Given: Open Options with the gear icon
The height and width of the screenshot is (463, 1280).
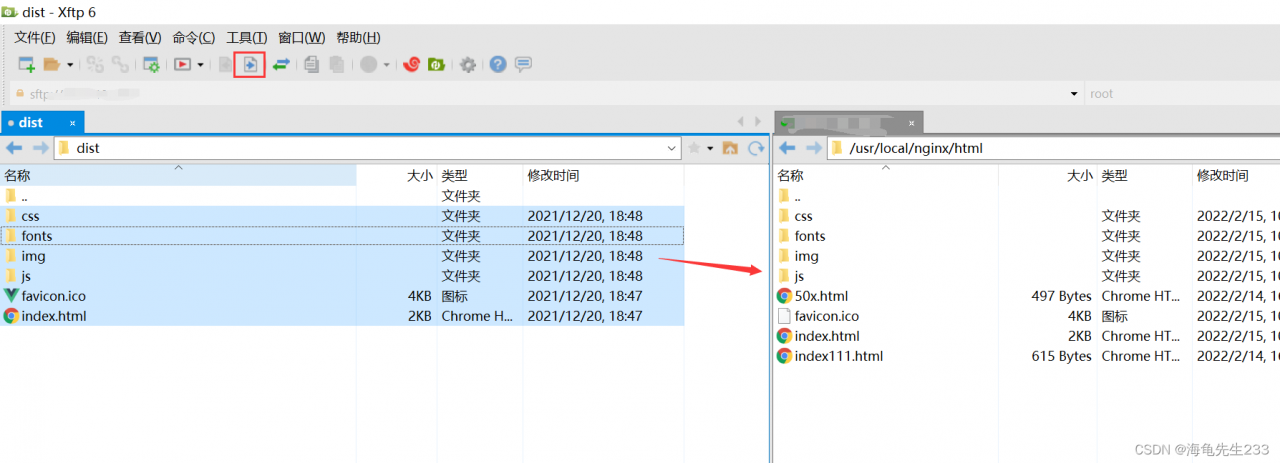Looking at the screenshot, I should pos(468,65).
